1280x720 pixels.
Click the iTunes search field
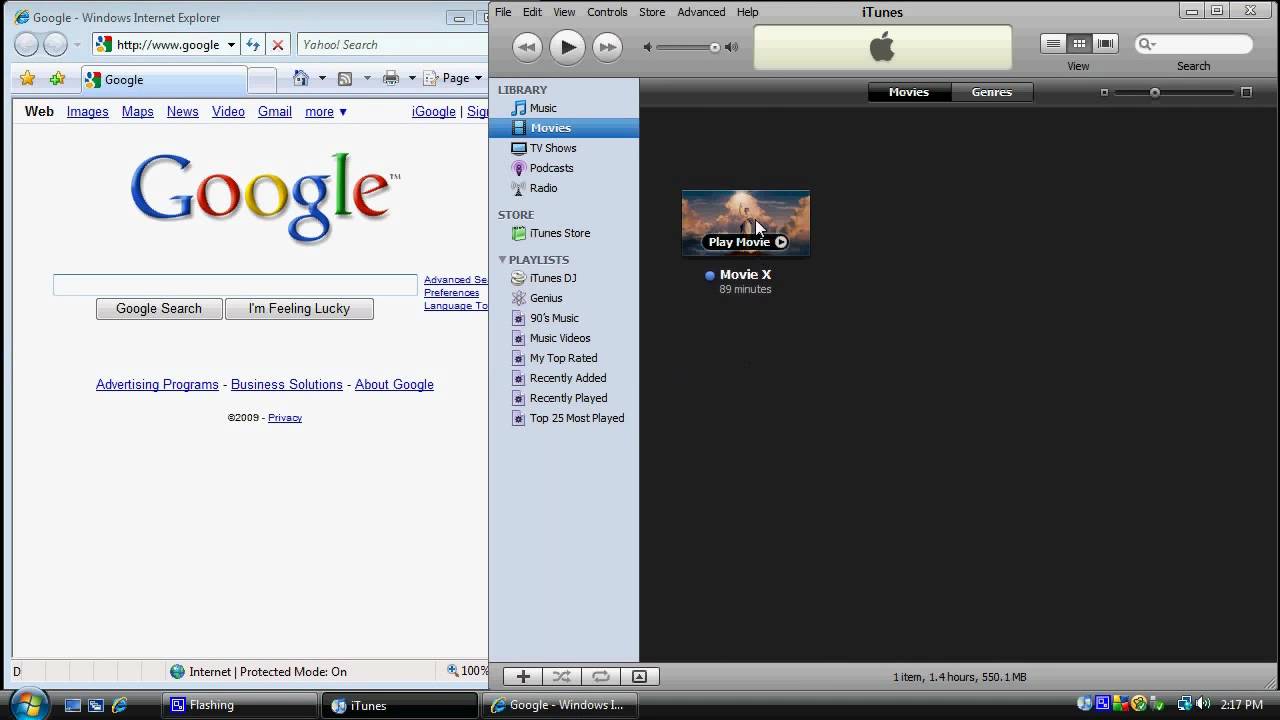pos(1194,44)
